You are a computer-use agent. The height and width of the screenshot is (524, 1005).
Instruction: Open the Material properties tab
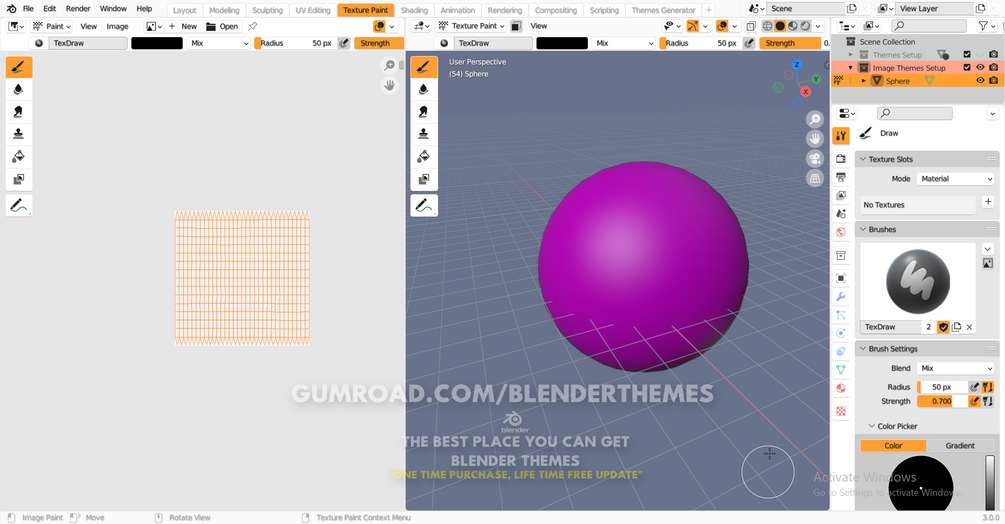841,388
